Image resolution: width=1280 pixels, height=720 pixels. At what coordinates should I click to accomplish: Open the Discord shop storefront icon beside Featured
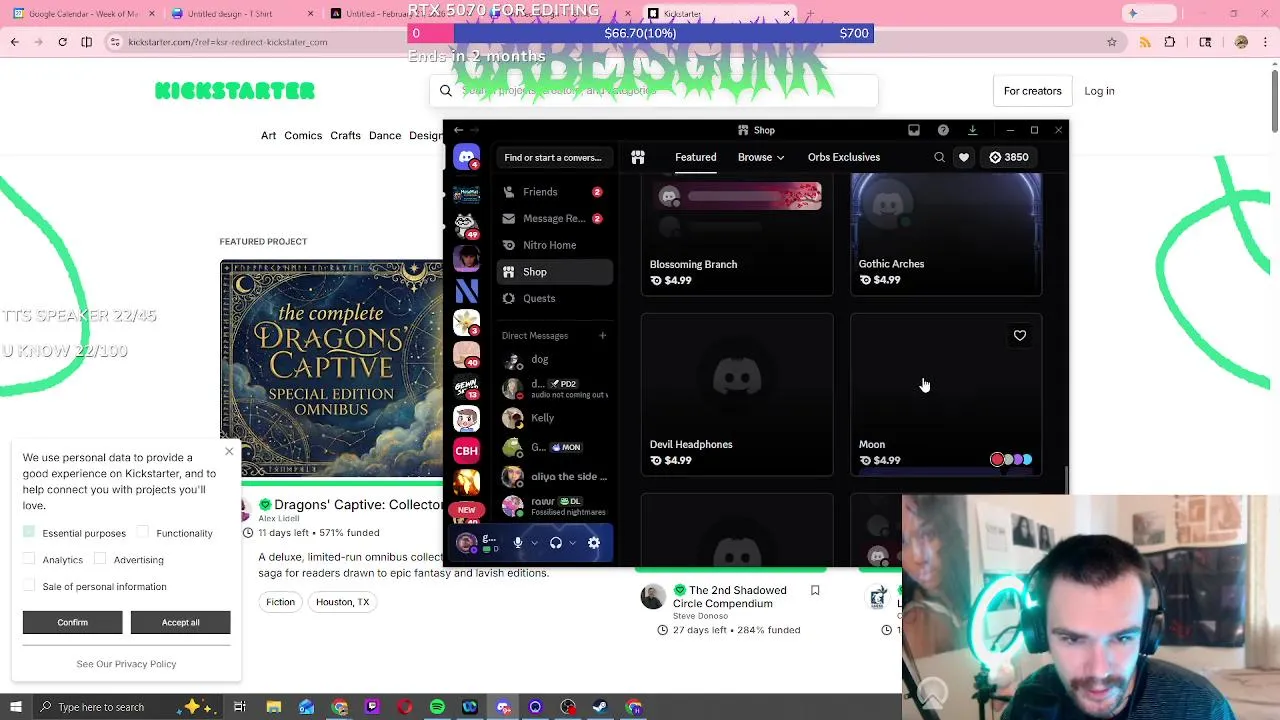[638, 157]
